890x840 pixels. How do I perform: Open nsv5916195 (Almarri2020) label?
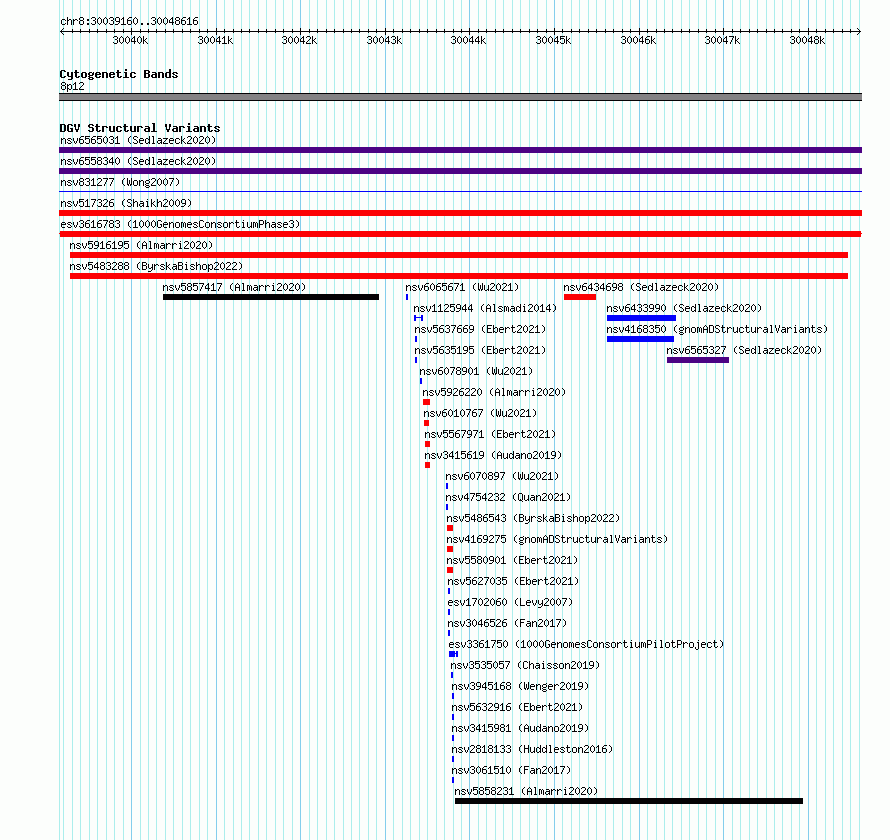click(141, 245)
